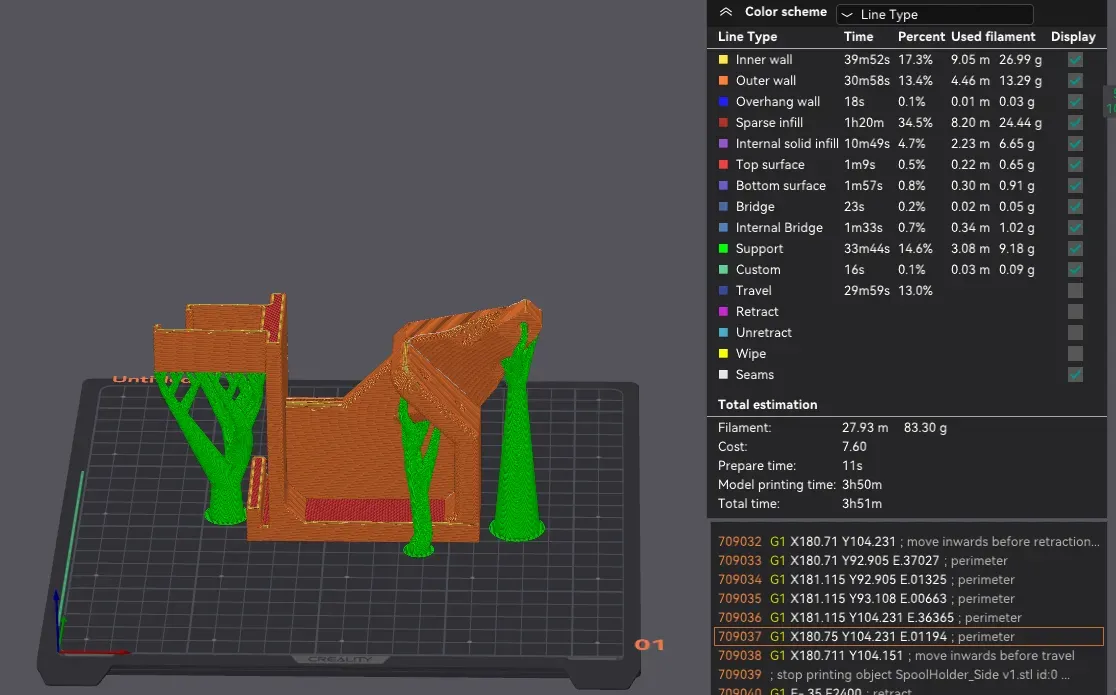Image resolution: width=1116 pixels, height=695 pixels.
Task: Click the green tree support on the right
Action: point(518,456)
